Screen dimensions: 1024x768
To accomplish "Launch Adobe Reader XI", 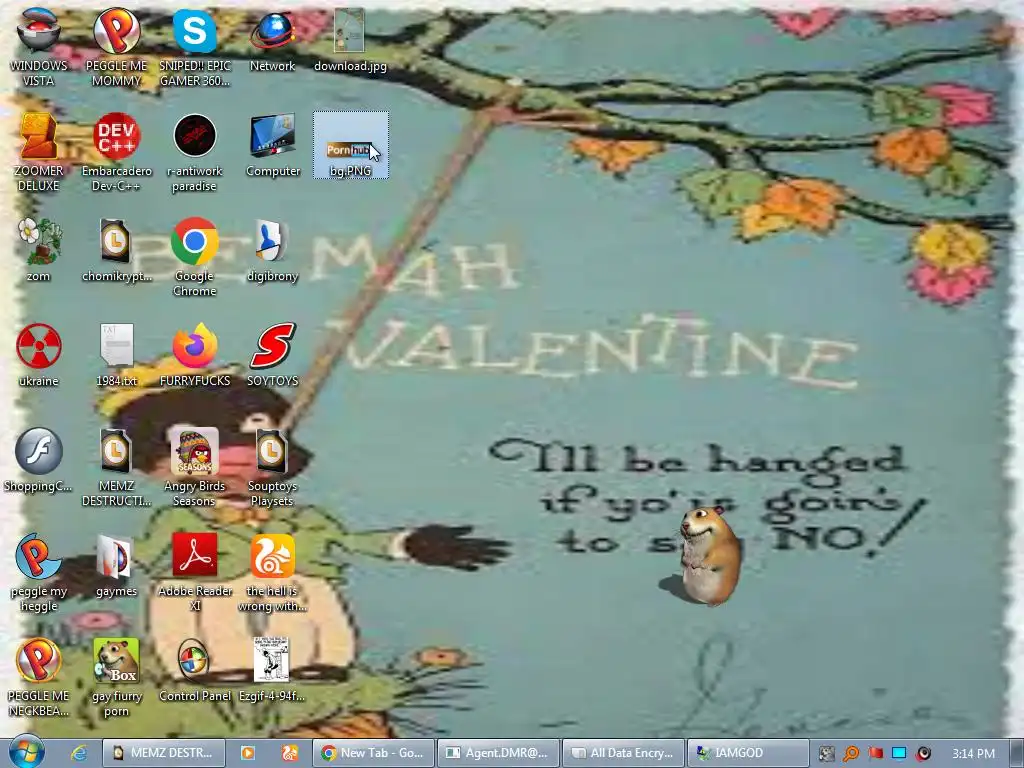I will point(195,572).
